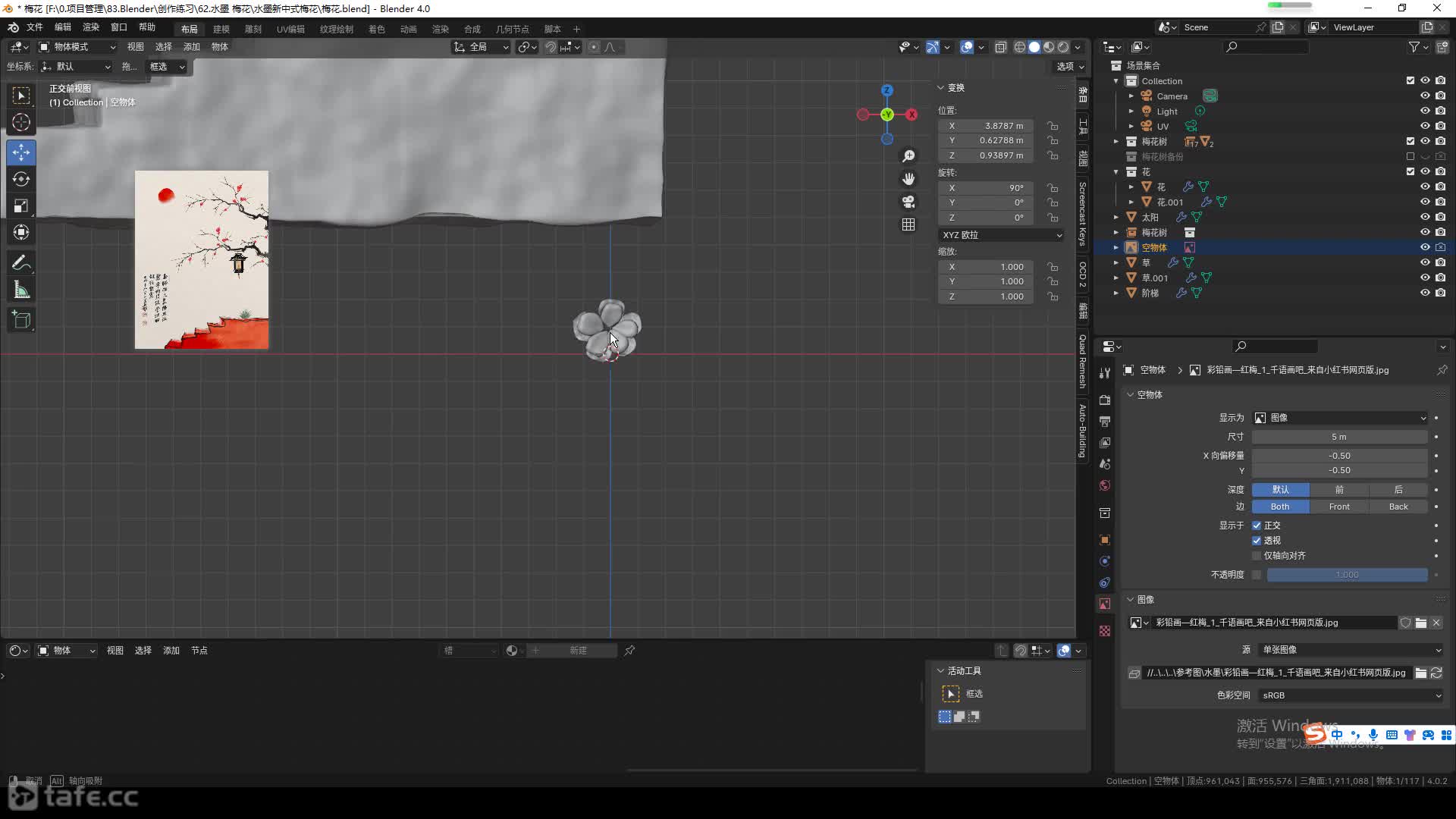The image size is (1456, 819).
Task: Click the pan view hand icon
Action: 908,179
